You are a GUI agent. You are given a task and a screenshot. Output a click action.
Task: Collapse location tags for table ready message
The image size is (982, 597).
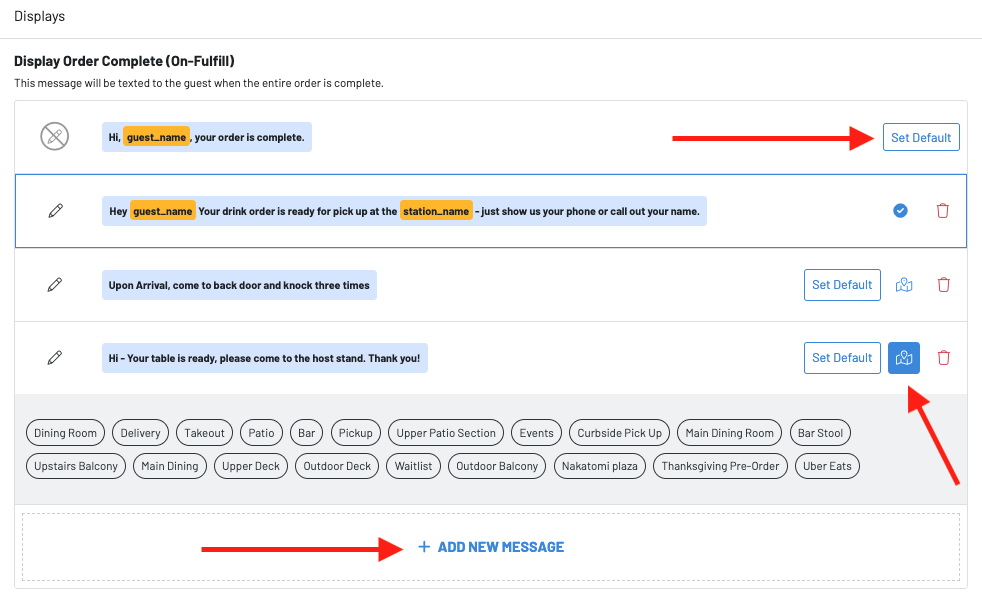(904, 358)
